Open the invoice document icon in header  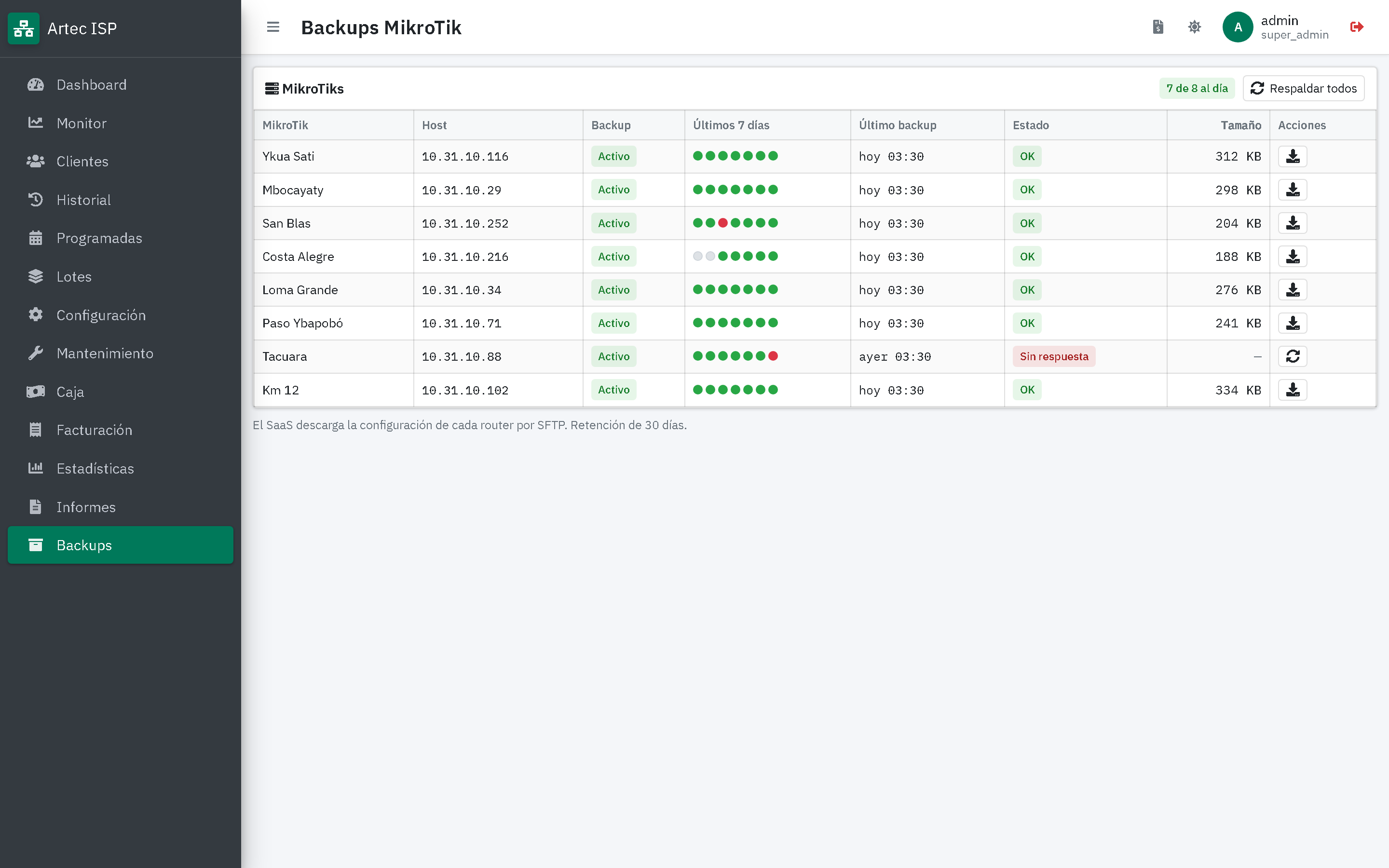tap(1157, 27)
